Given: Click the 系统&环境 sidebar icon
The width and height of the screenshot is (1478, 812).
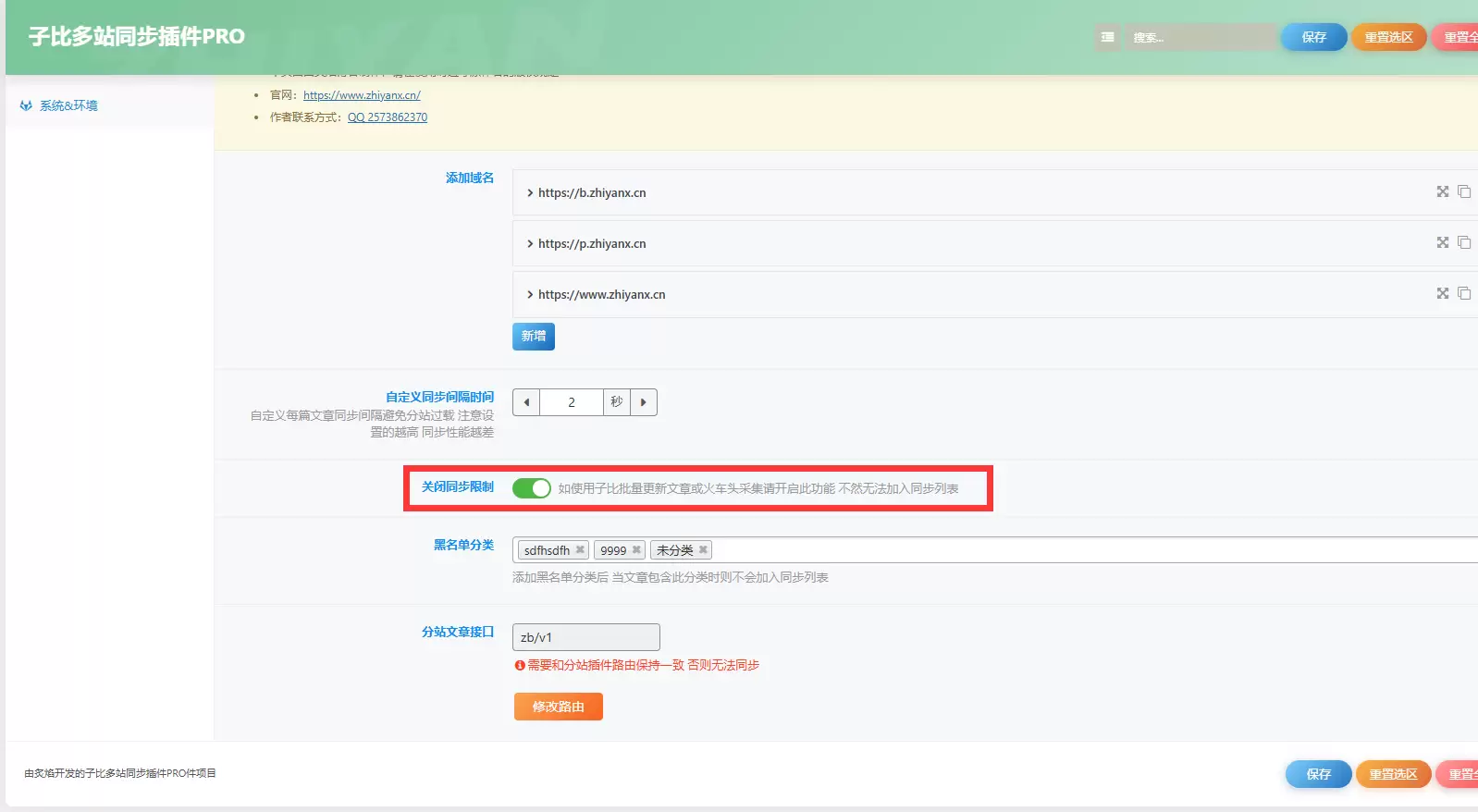Looking at the screenshot, I should click(x=26, y=105).
